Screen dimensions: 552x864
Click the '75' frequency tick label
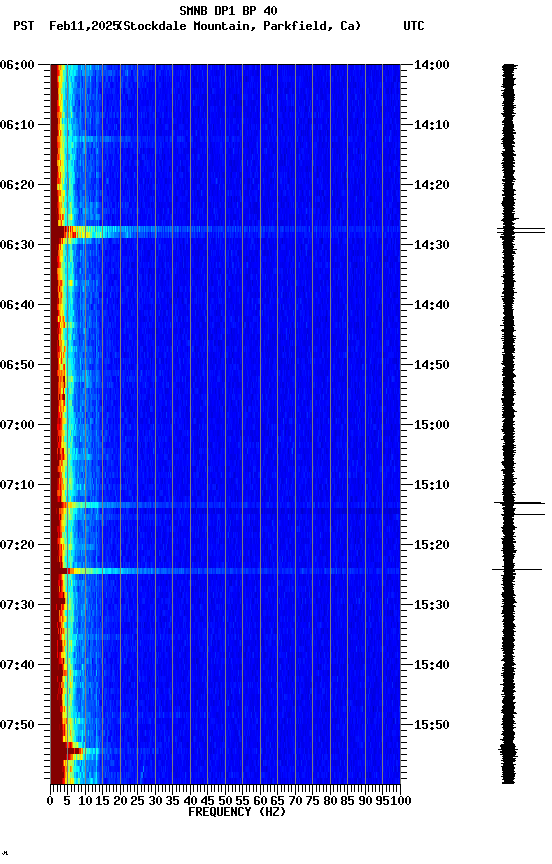[312, 802]
